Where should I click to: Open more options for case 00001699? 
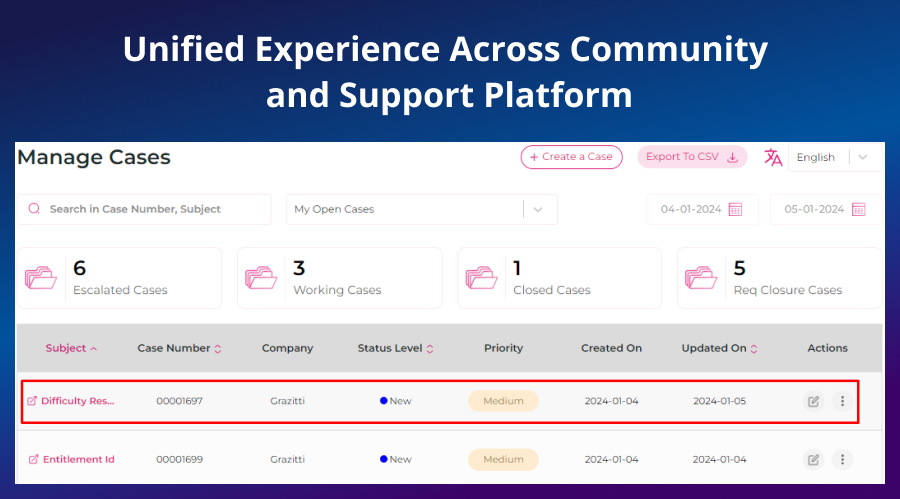[842, 459]
